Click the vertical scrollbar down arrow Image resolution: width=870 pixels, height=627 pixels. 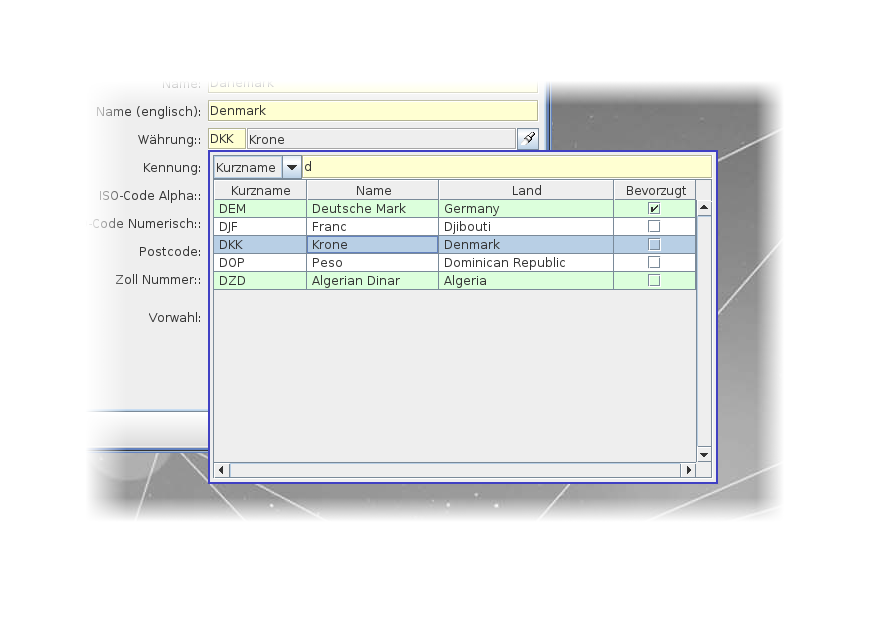pyautogui.click(x=704, y=454)
